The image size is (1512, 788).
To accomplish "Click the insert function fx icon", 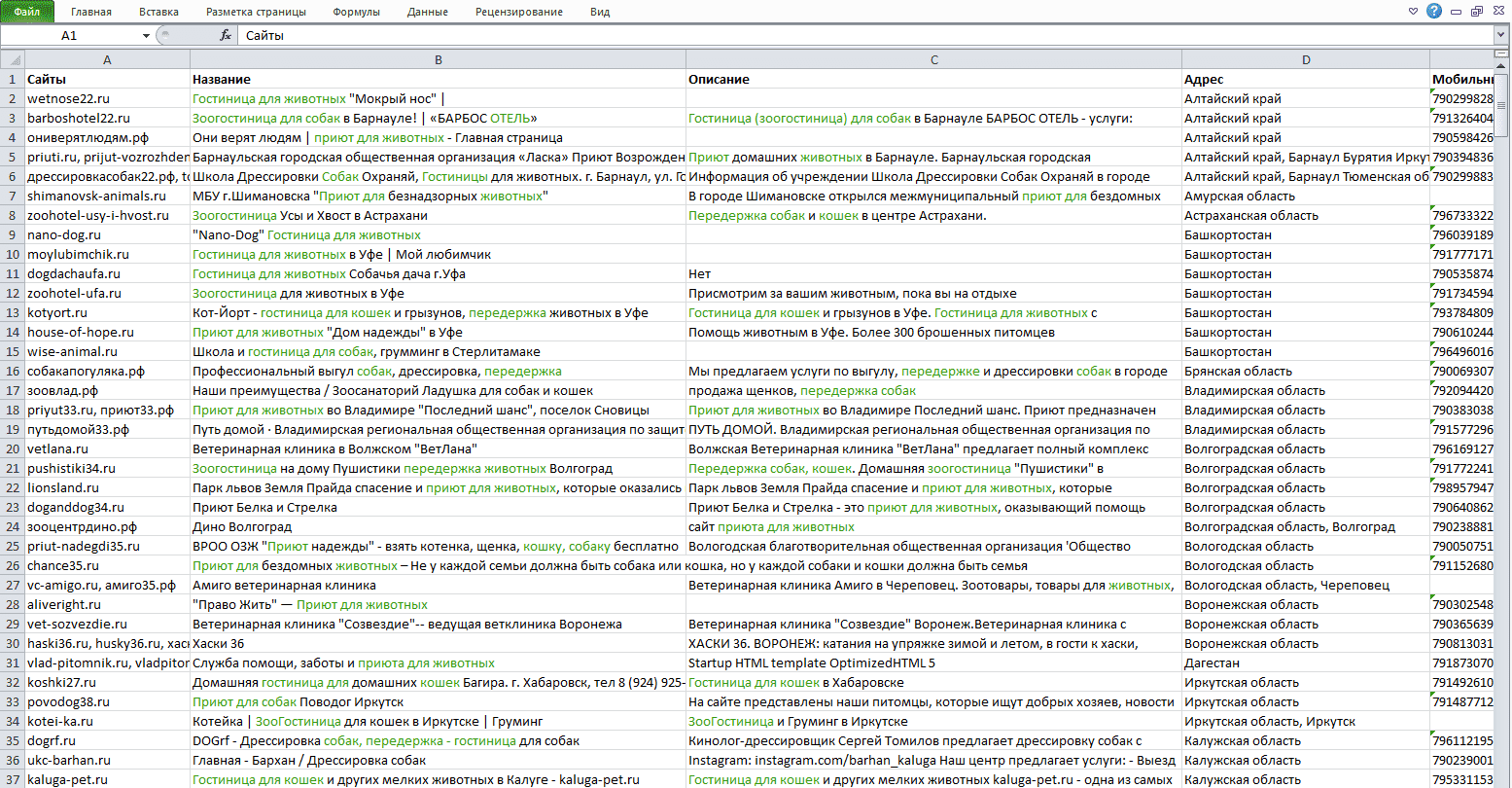I will pos(226,35).
